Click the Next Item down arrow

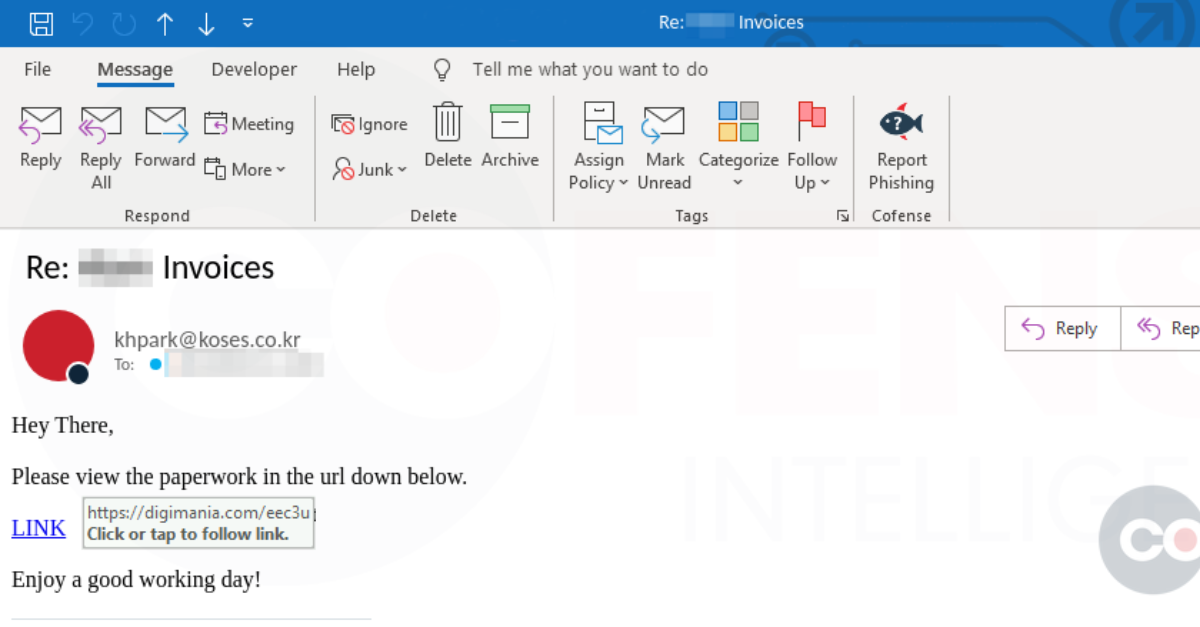(206, 24)
